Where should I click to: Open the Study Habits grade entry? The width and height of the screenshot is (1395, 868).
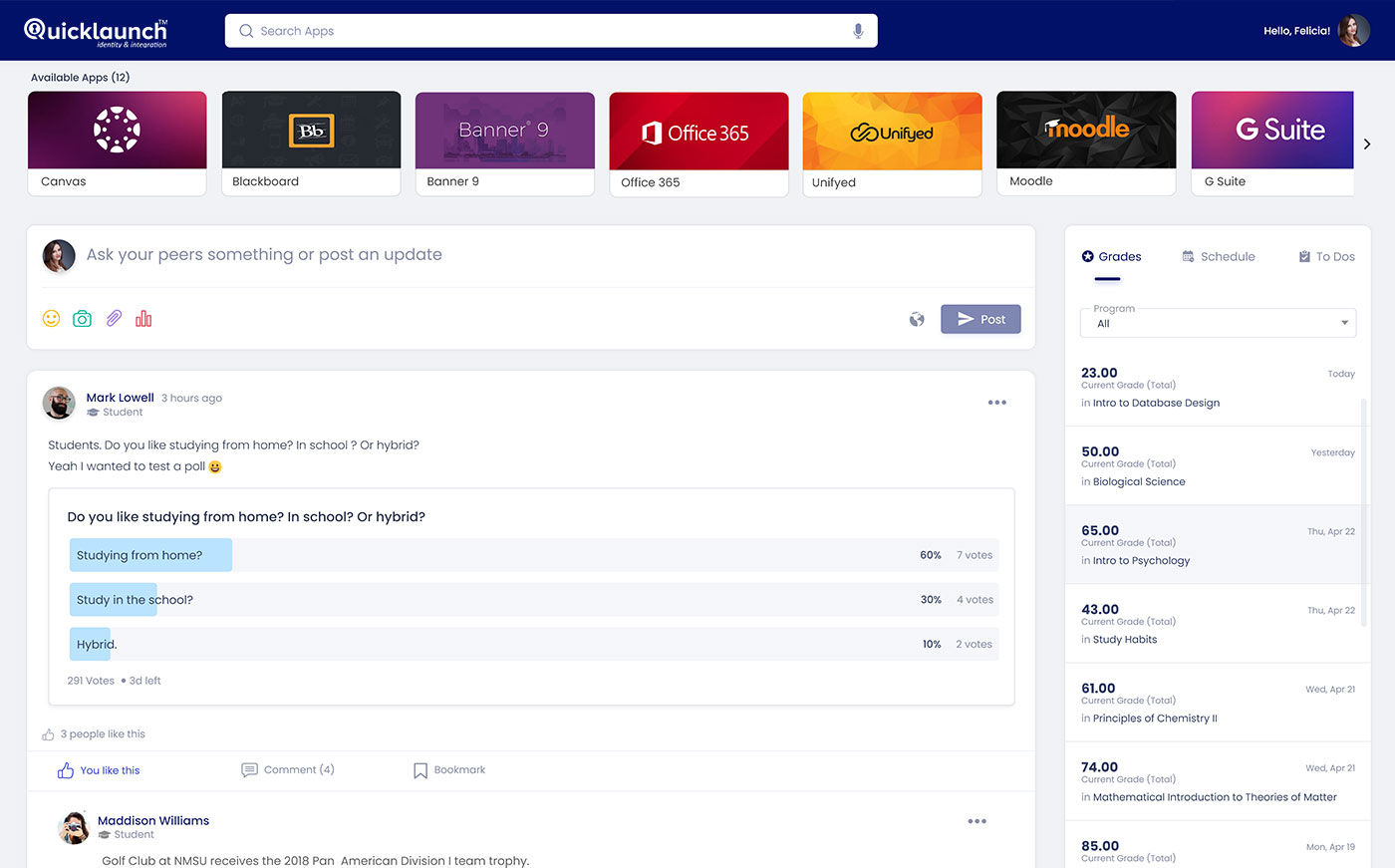[x=1218, y=624]
